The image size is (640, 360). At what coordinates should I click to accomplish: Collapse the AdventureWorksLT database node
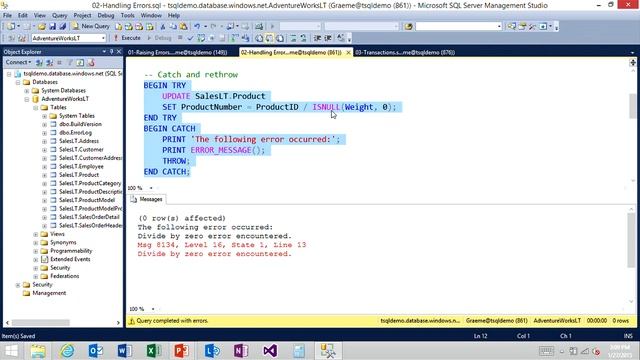click(27, 99)
